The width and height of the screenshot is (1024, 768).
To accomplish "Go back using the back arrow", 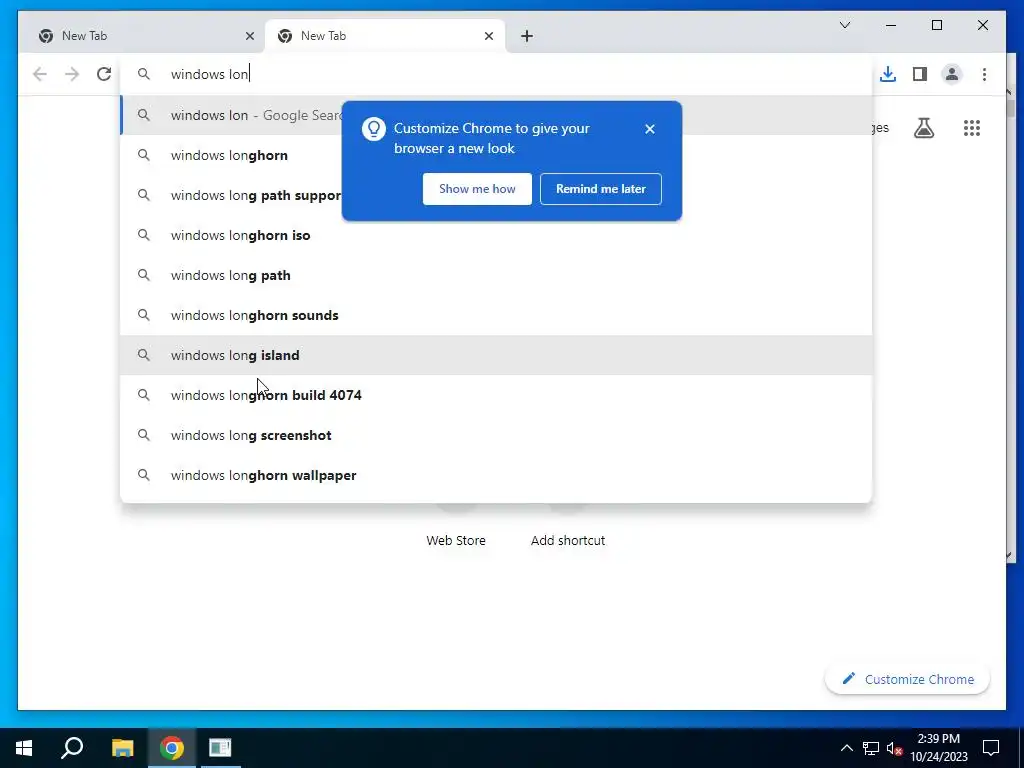I will click(x=40, y=74).
